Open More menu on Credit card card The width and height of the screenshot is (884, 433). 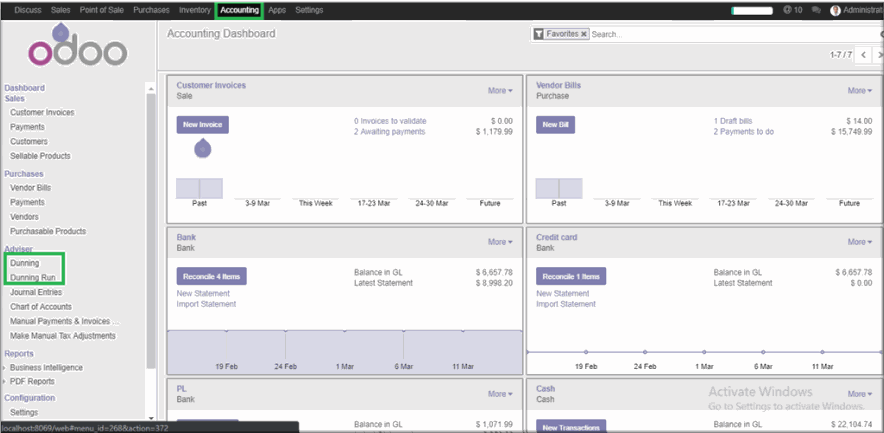(x=860, y=242)
